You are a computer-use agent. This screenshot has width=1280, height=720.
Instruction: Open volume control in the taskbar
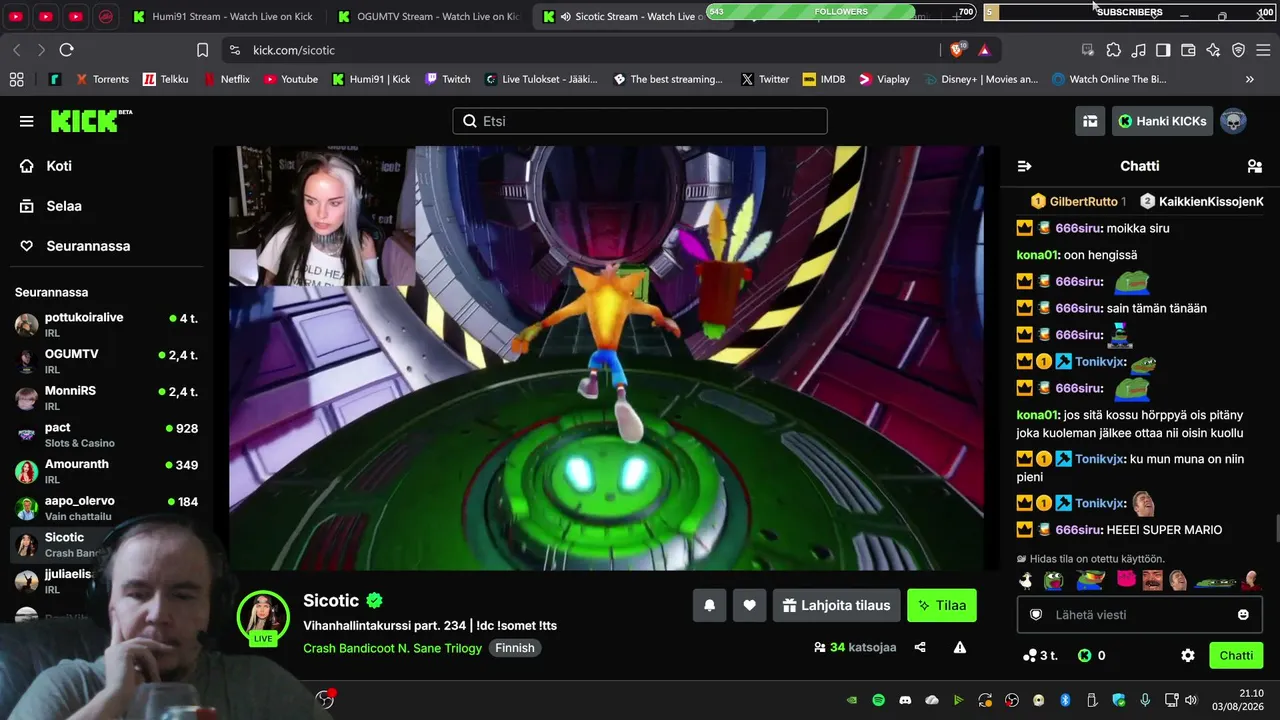(x=1190, y=700)
